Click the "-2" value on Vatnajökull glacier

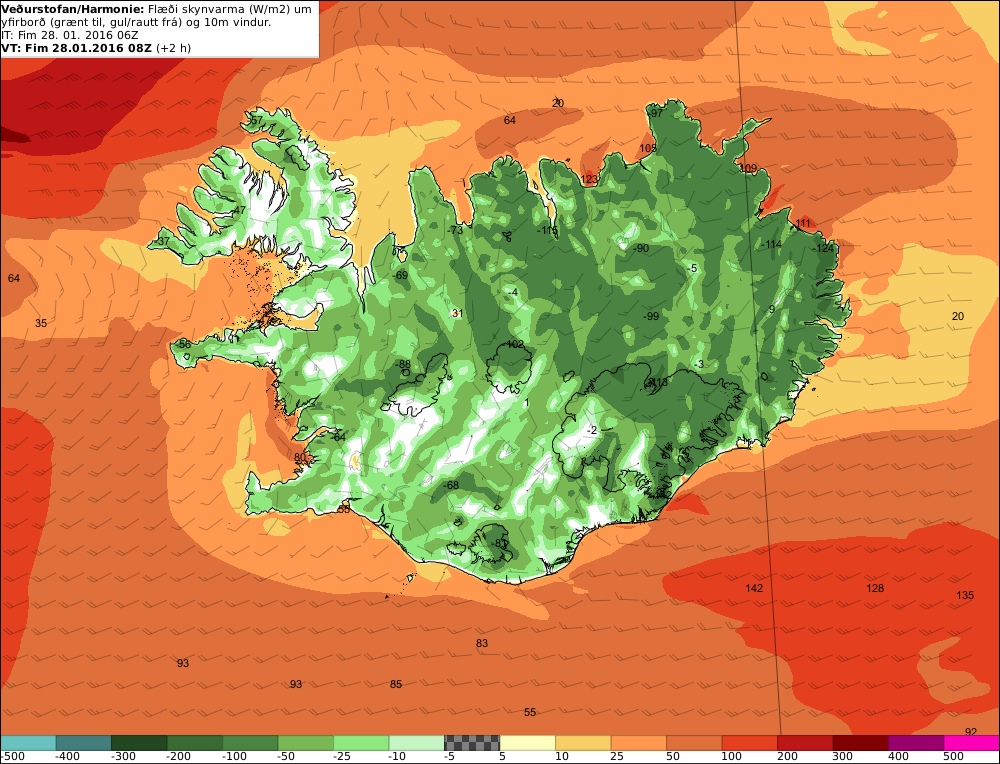click(x=592, y=430)
